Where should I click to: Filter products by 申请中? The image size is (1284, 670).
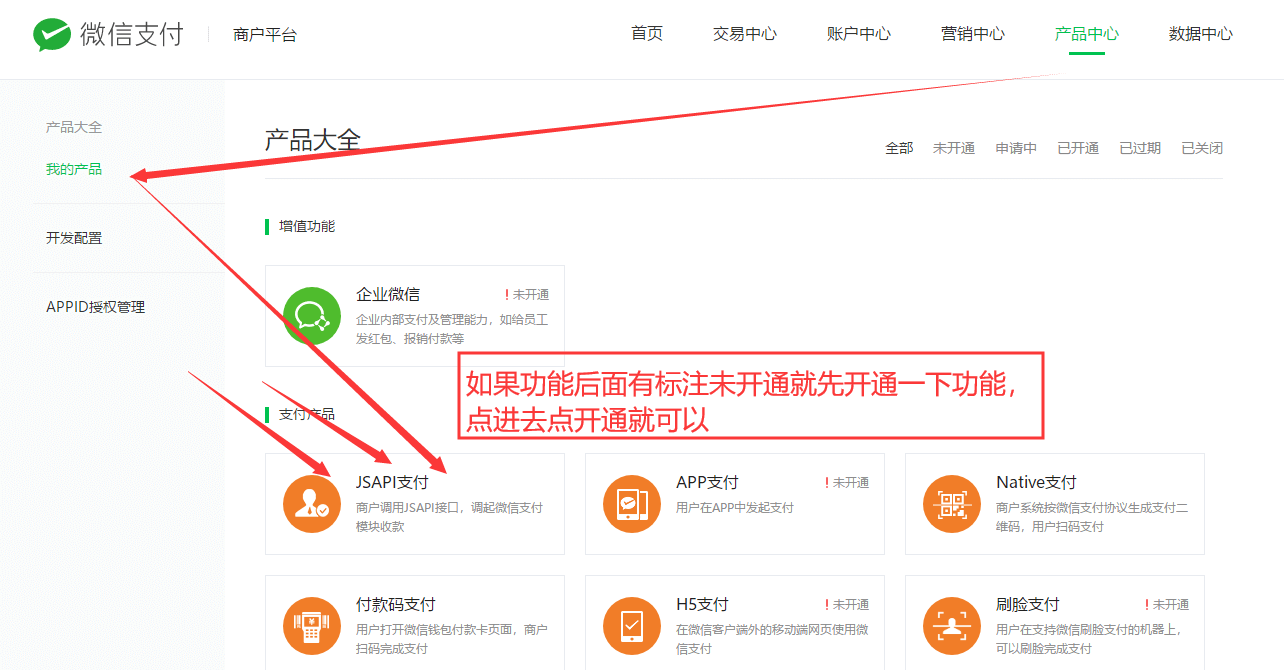(x=1016, y=148)
